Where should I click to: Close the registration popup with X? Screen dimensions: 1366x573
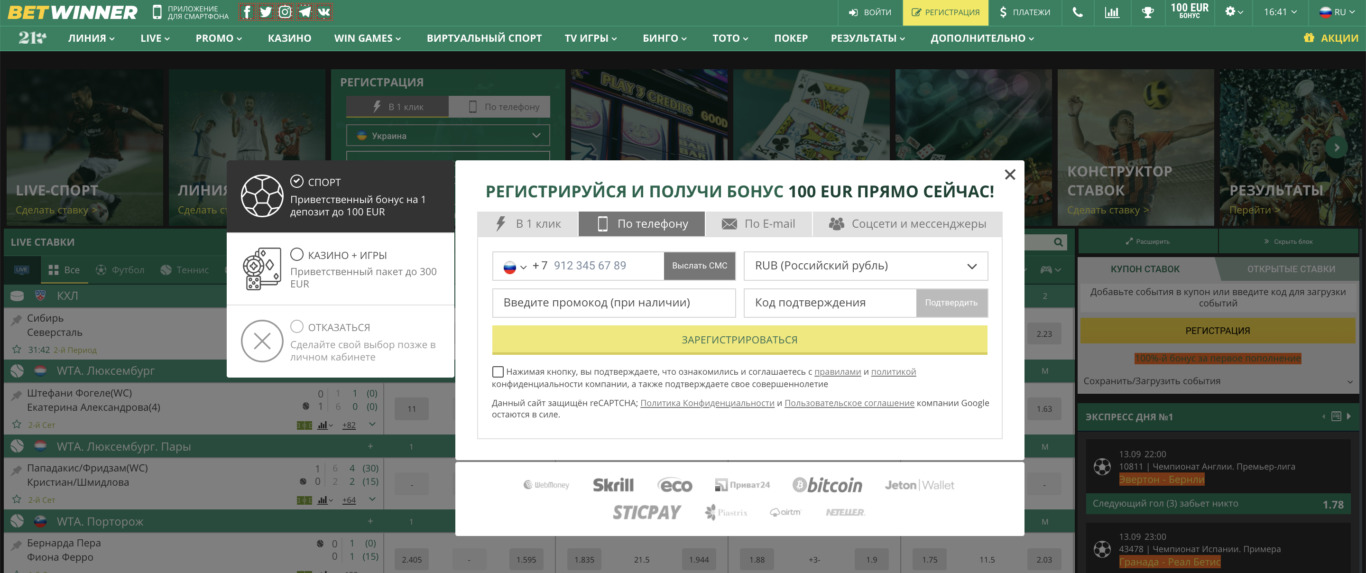1010,174
